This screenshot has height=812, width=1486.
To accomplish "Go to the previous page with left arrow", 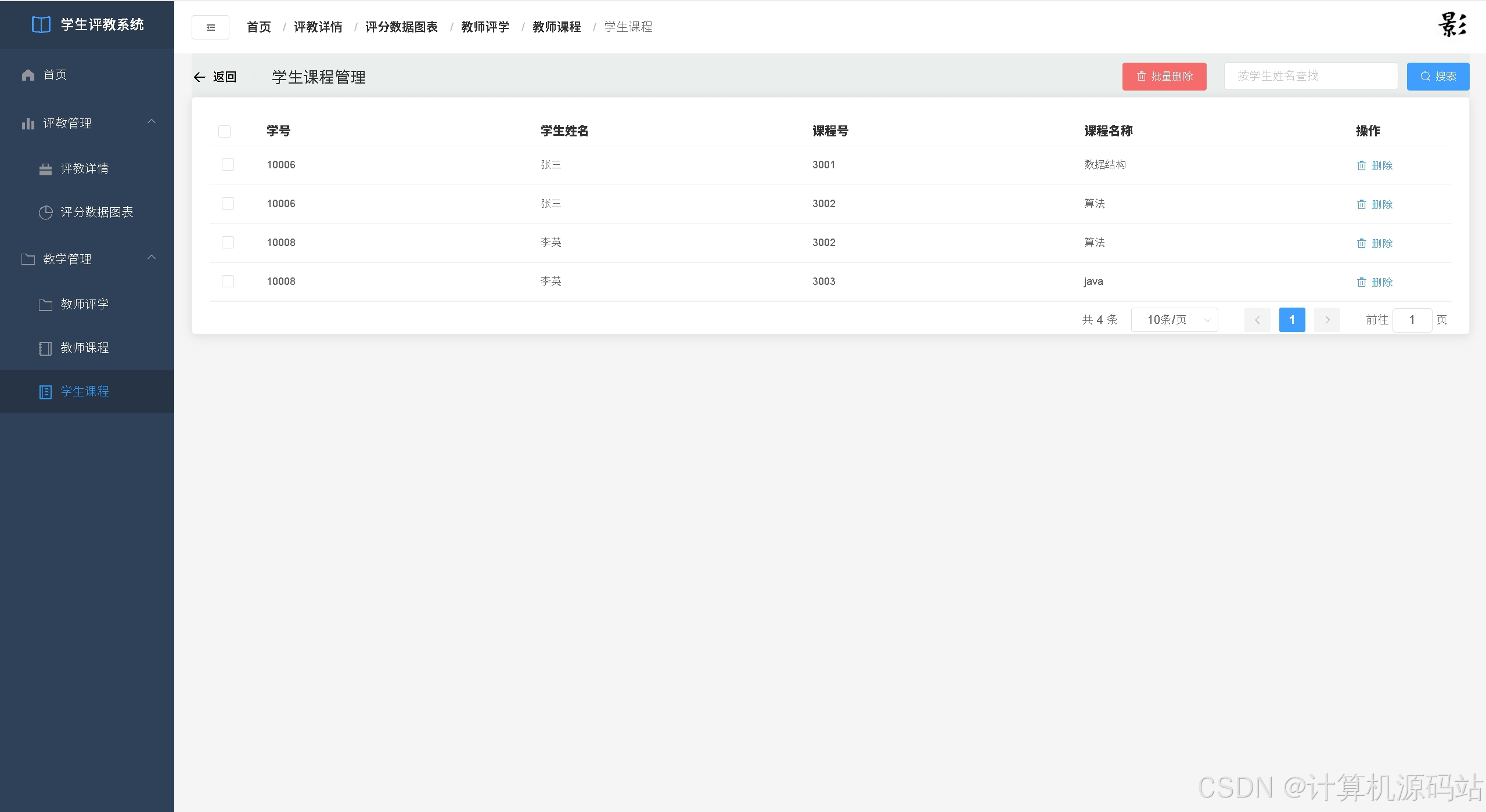I will (1257, 320).
